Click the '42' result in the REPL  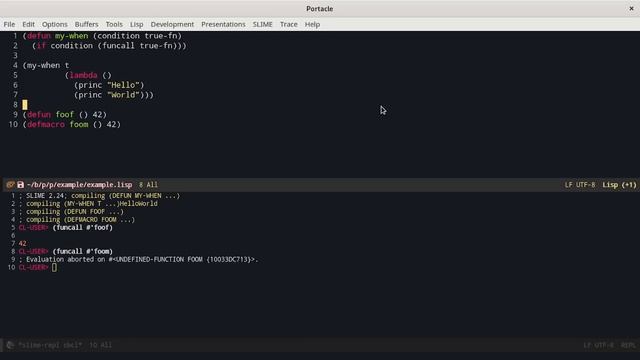(22, 244)
